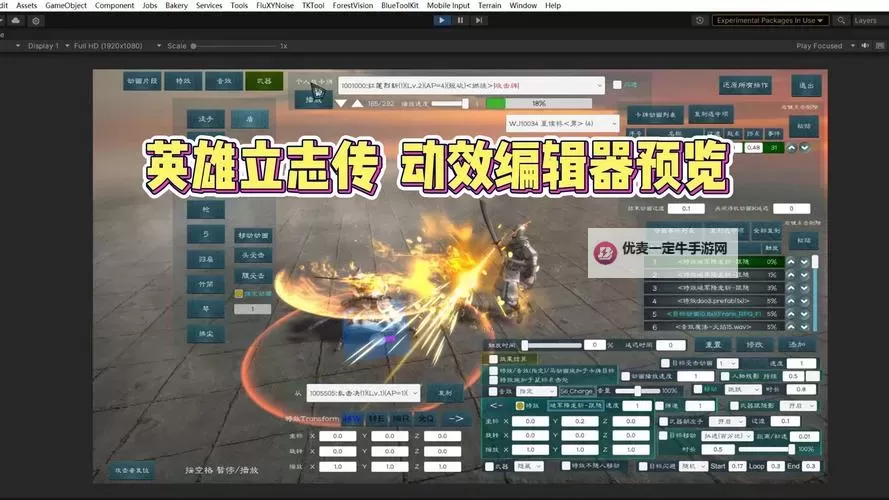Click the Loop 0.3 input field

tap(775, 466)
